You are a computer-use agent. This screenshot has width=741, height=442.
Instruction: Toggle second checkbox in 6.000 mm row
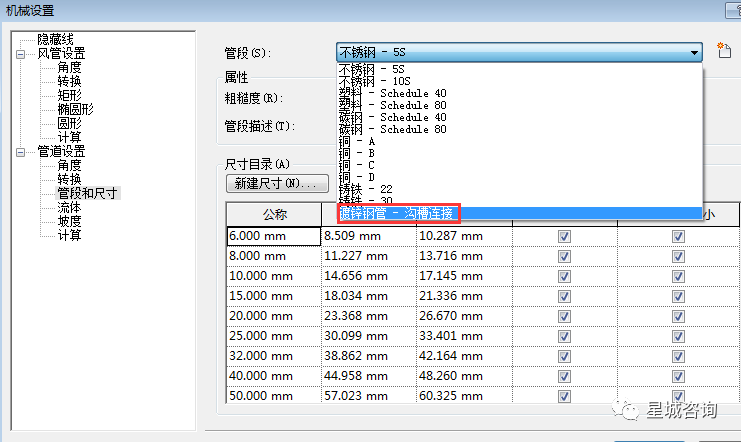(x=678, y=236)
